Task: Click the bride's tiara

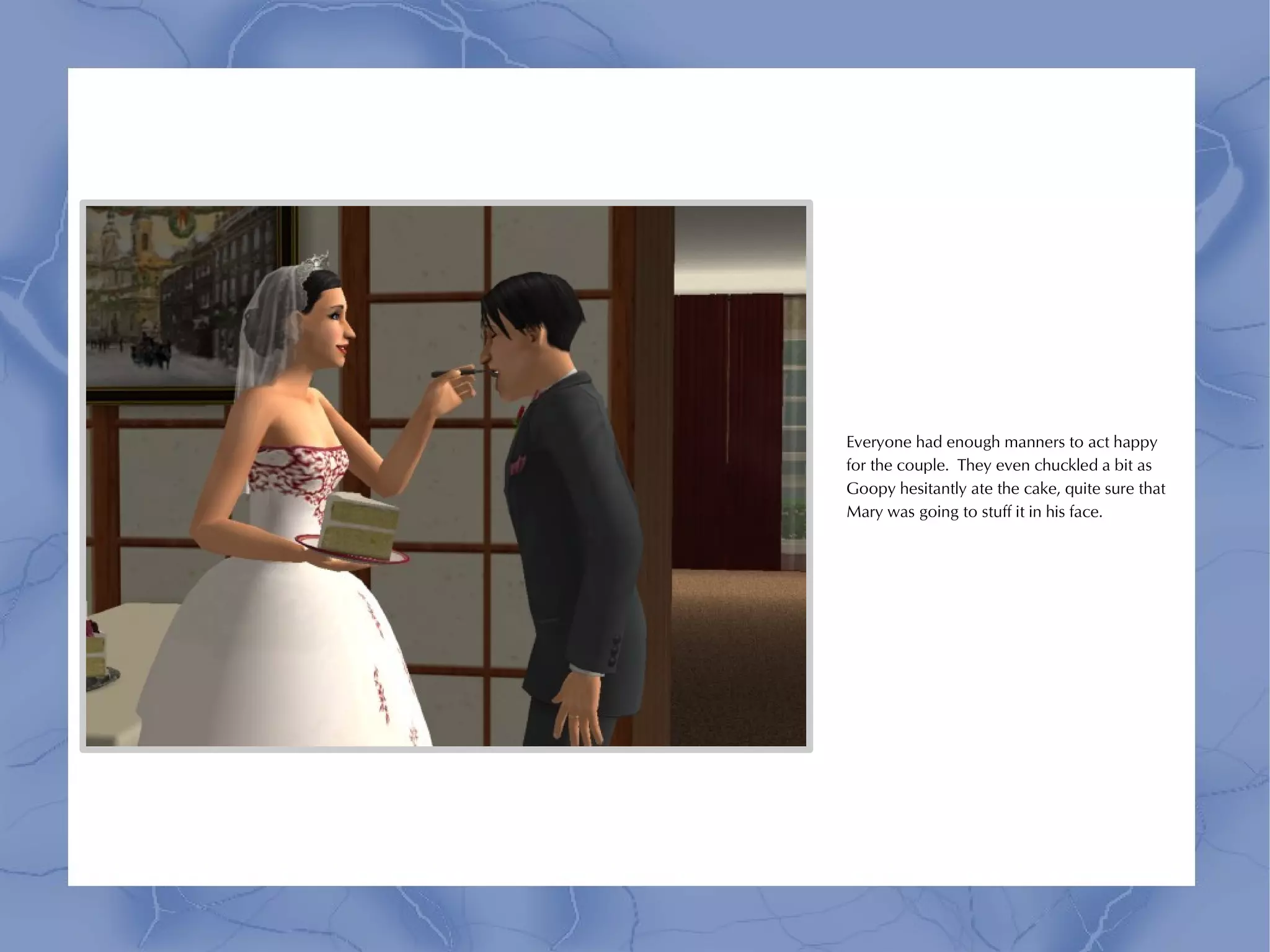Action: pyautogui.click(x=317, y=261)
